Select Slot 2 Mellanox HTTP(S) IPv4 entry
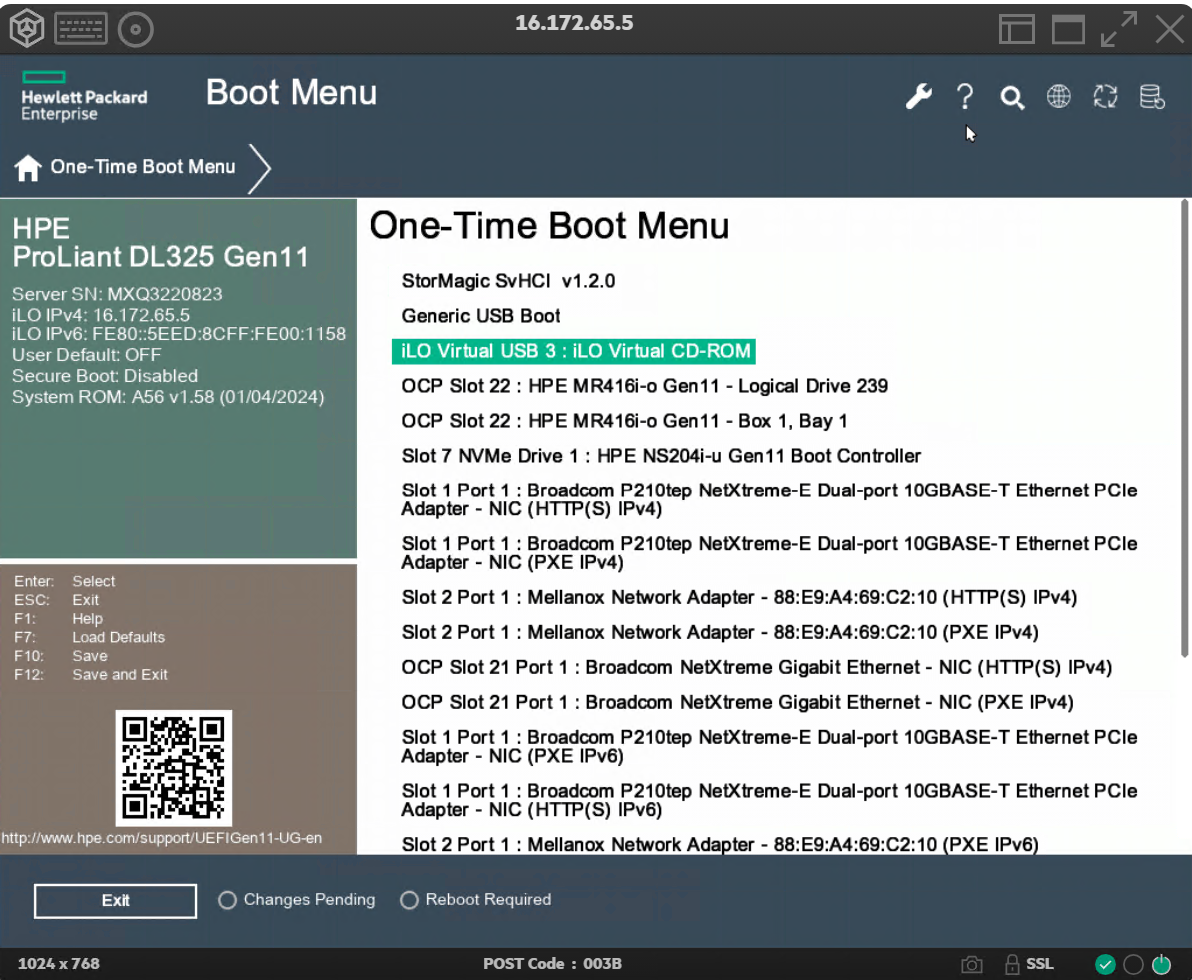This screenshot has width=1192, height=980. point(739,598)
